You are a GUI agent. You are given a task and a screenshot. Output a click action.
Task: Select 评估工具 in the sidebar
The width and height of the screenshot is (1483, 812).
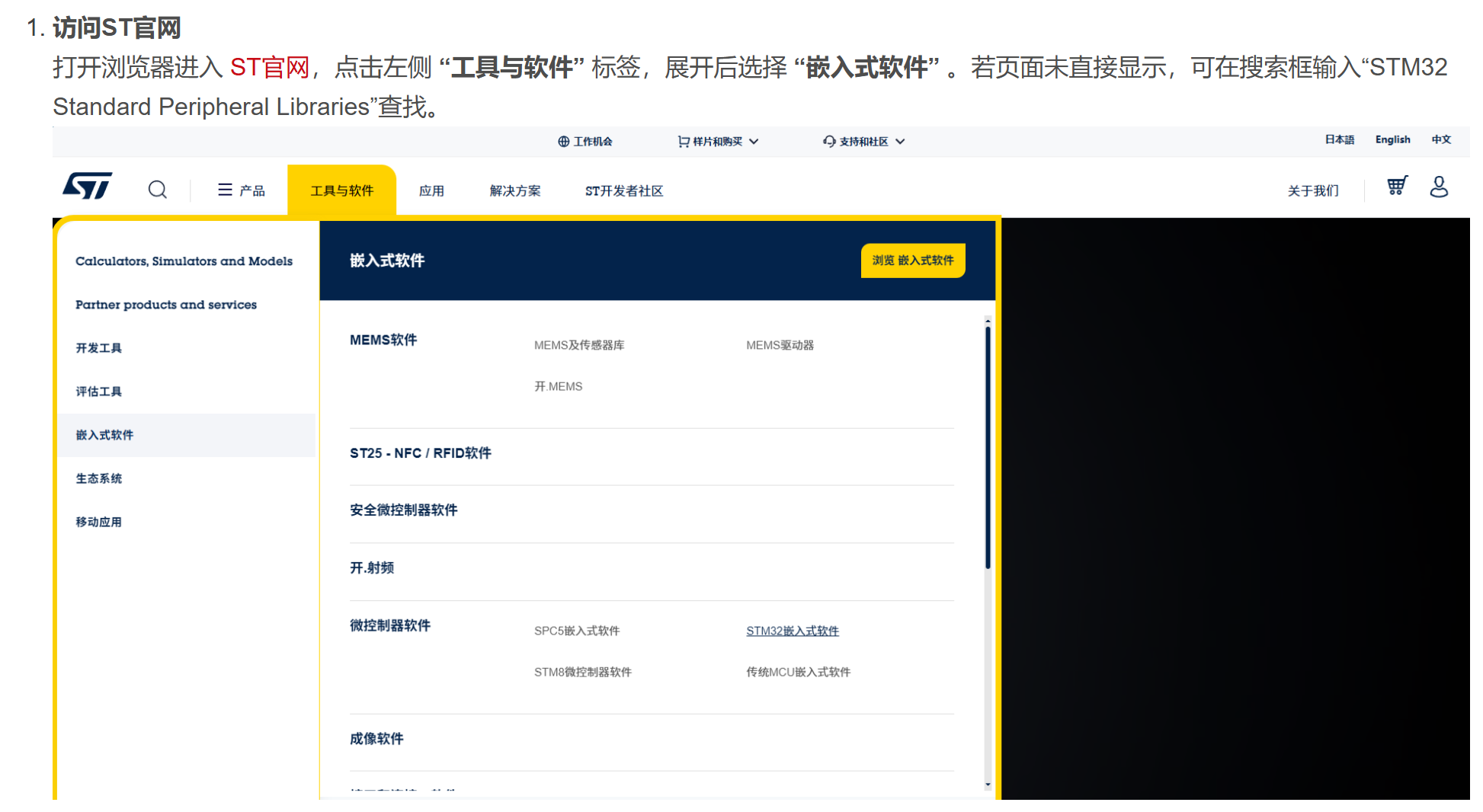[x=98, y=392]
